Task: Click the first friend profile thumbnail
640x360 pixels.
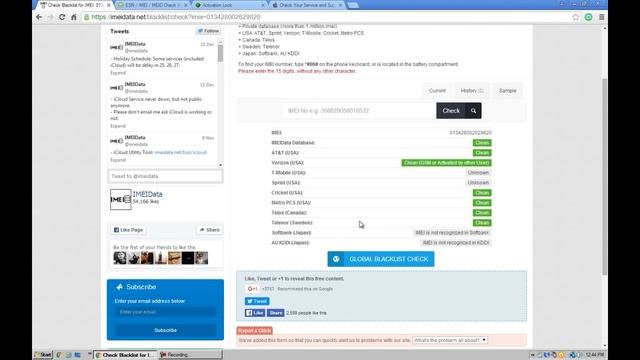Action: pos(120,258)
